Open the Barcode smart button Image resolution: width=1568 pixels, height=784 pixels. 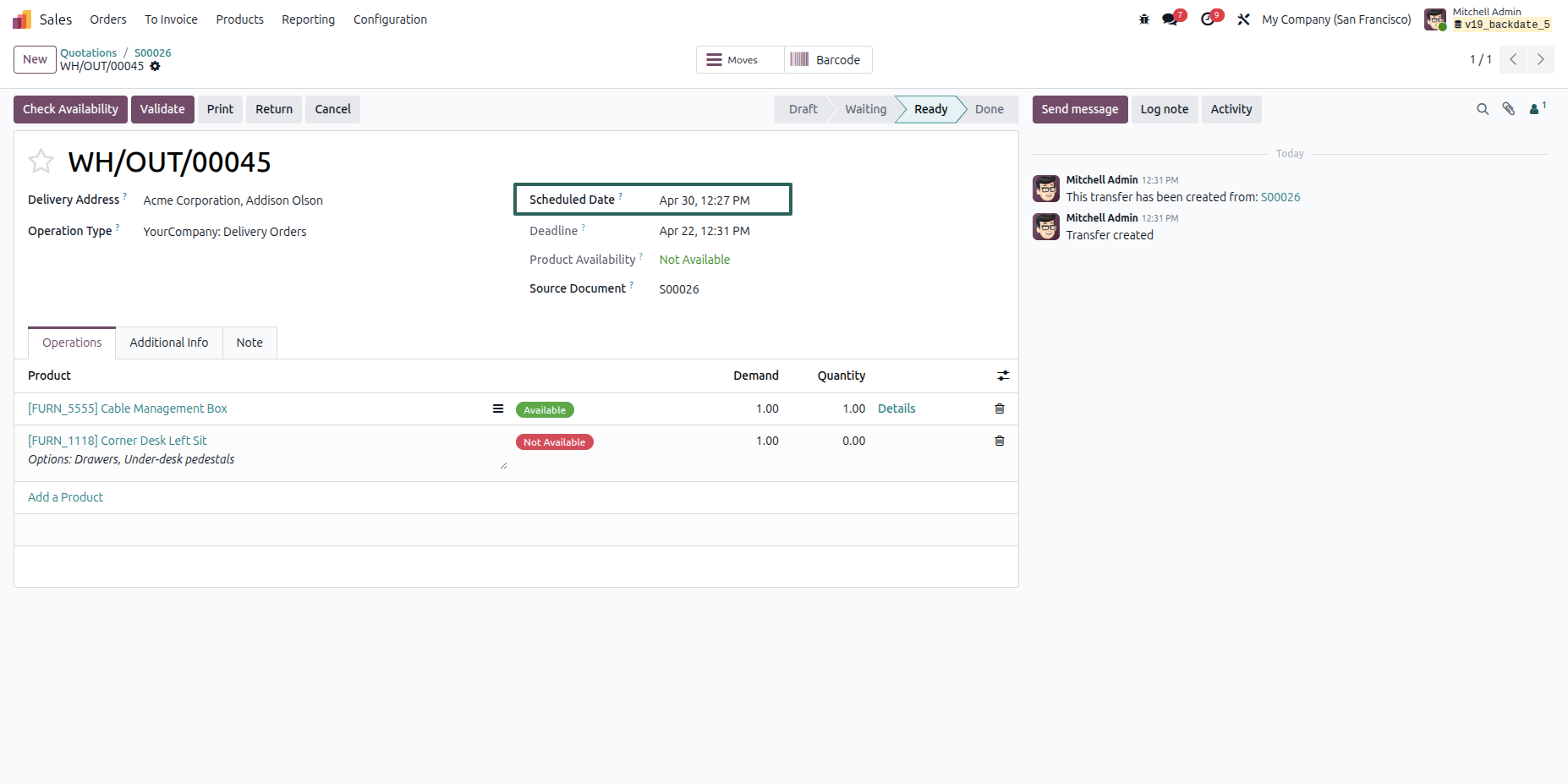[828, 60]
